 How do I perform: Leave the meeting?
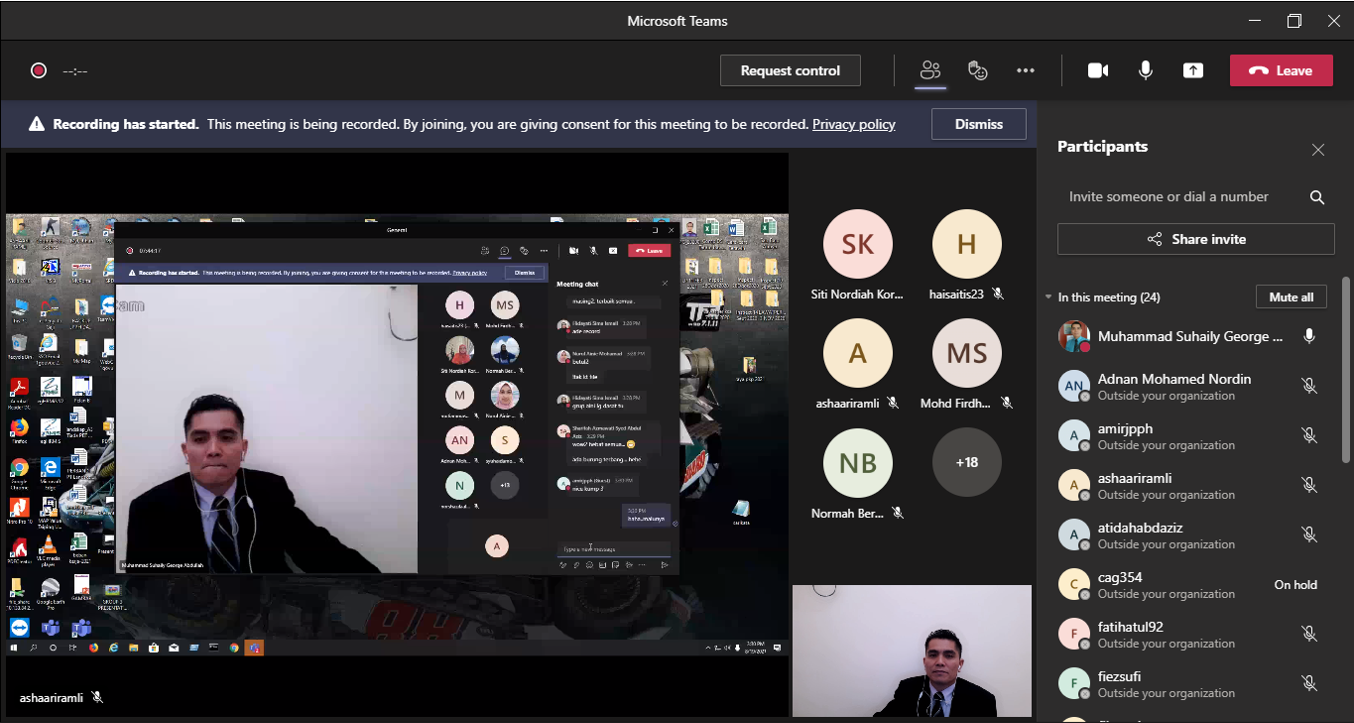(1281, 70)
